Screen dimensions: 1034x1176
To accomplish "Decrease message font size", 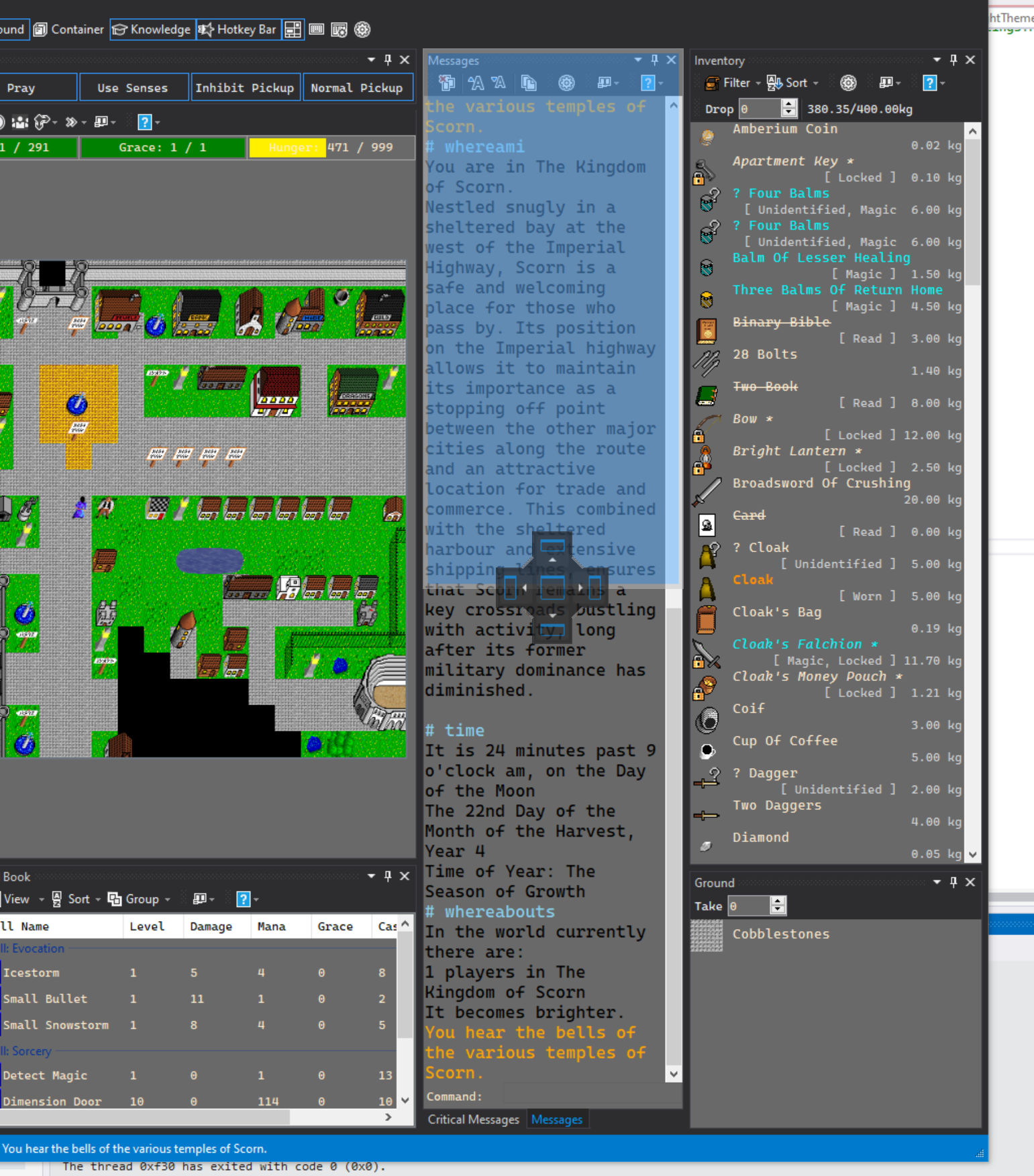I will coord(499,83).
